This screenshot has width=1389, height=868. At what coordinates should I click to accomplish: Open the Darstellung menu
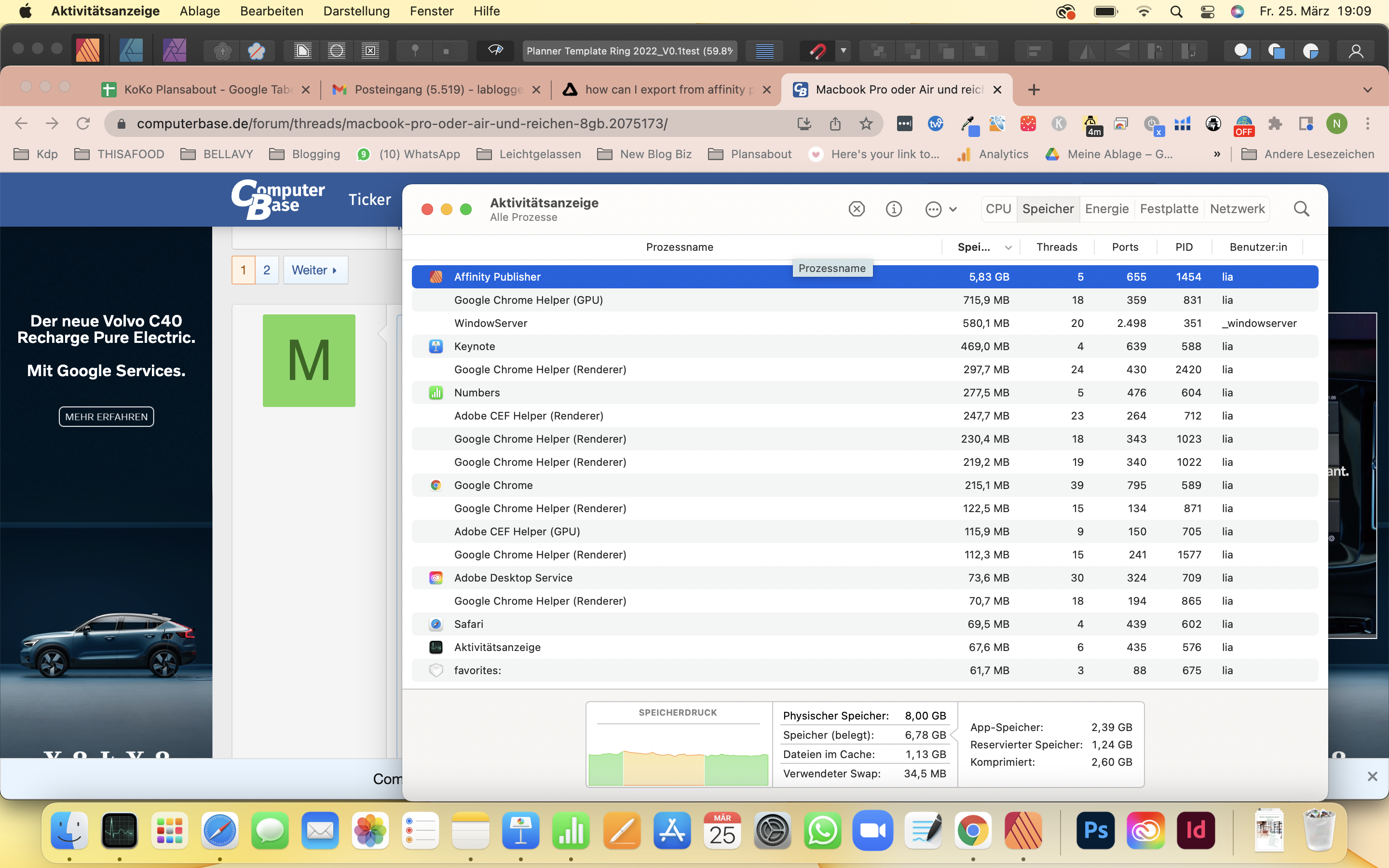356,11
